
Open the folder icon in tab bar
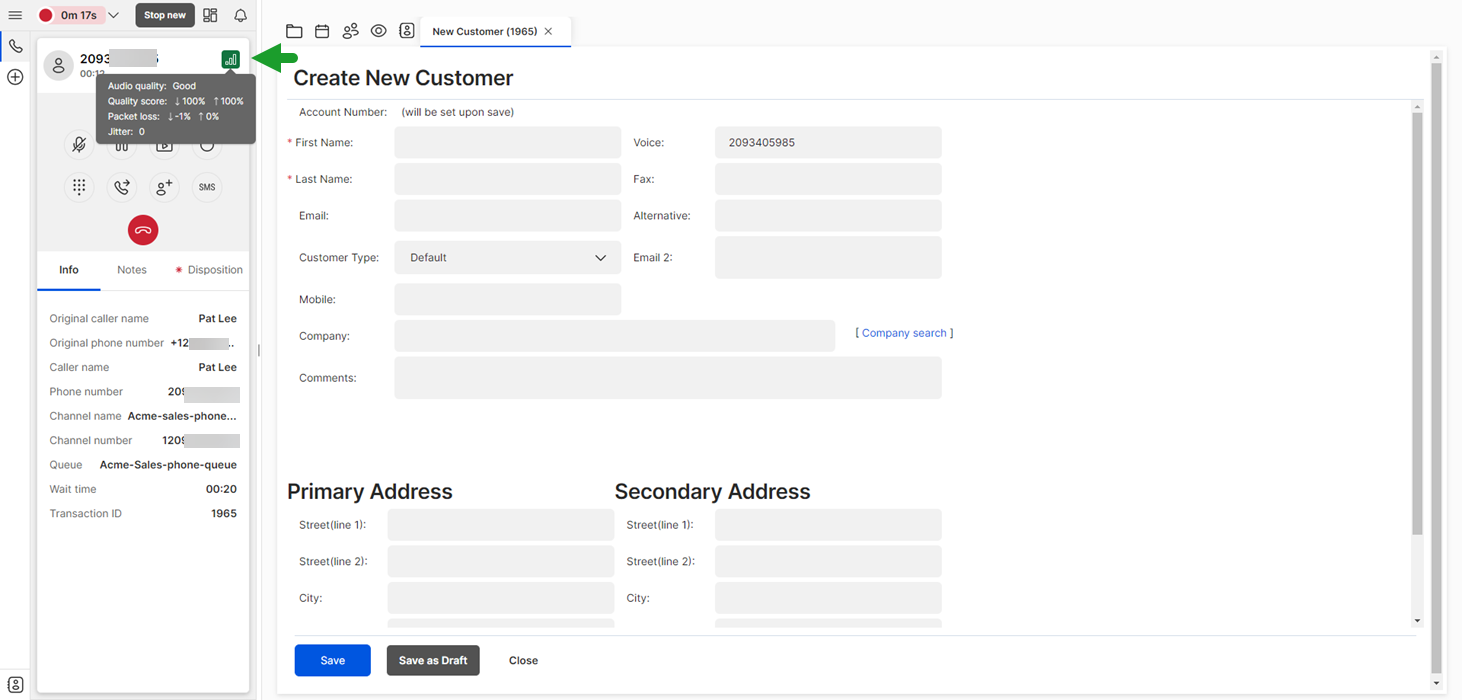pos(294,31)
